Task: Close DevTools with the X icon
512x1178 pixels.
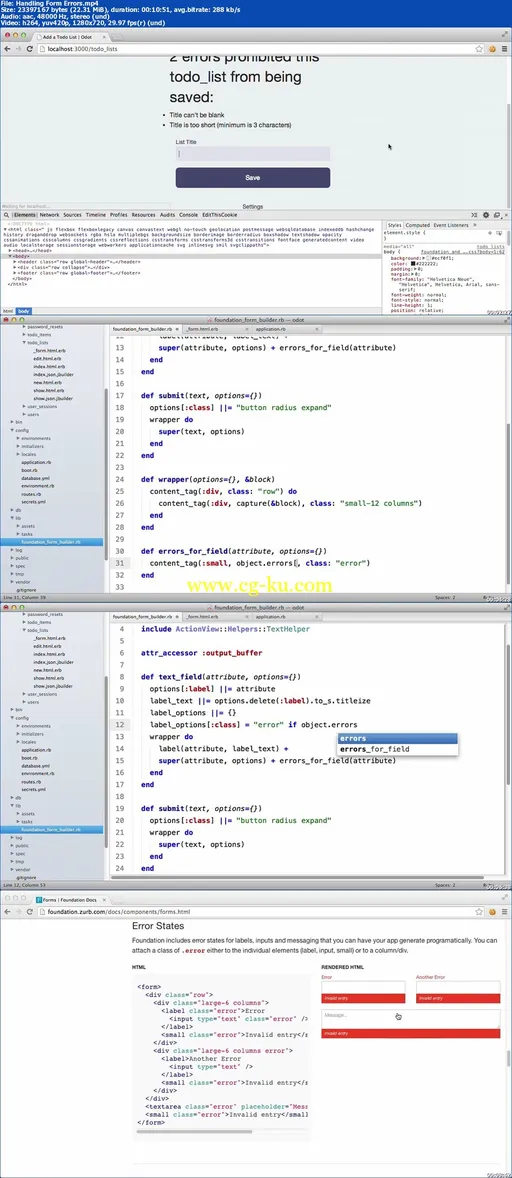Action: click(x=506, y=215)
